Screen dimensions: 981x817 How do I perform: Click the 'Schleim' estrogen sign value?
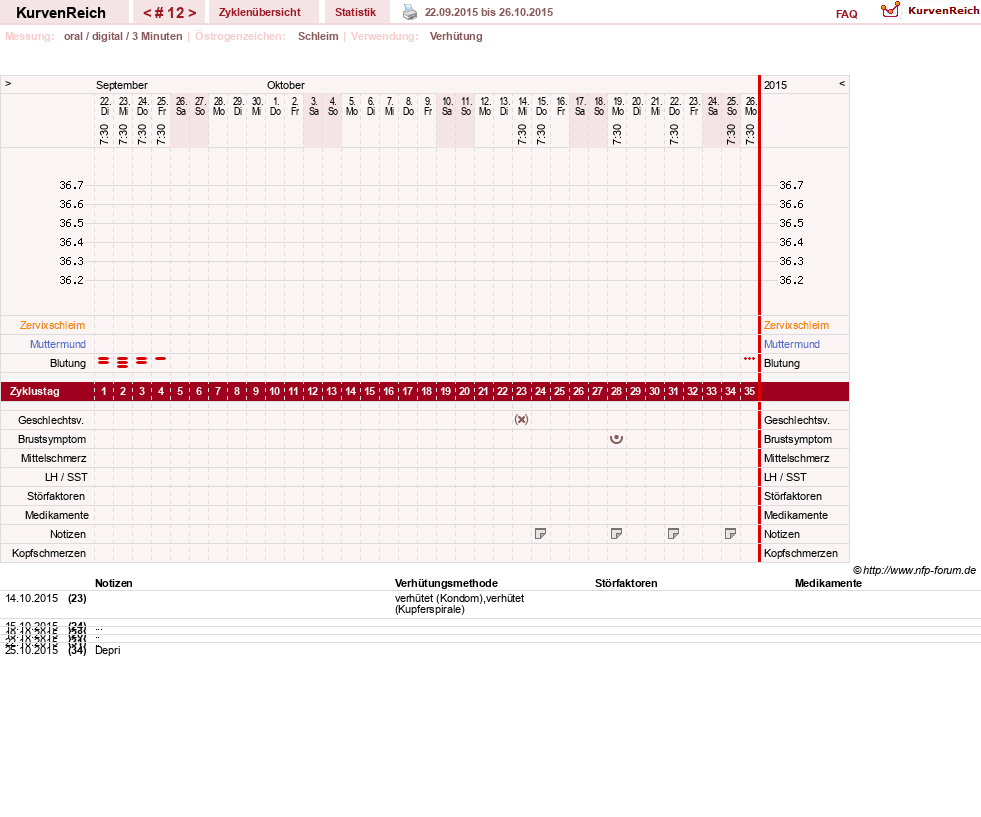point(318,36)
